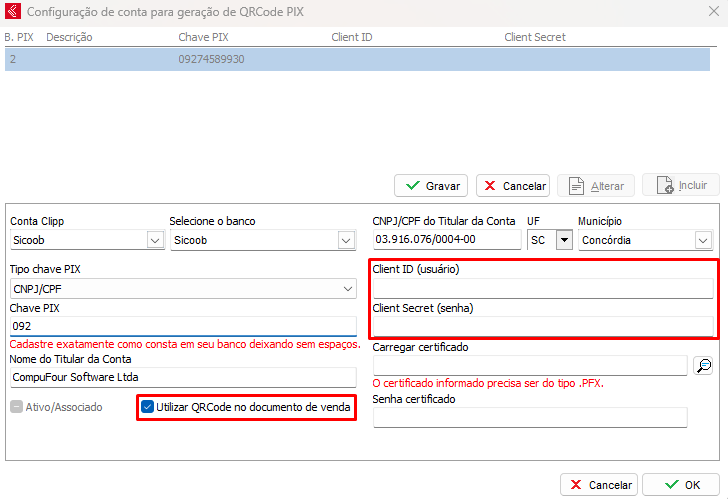Click the Senha certificado input field

point(529,417)
